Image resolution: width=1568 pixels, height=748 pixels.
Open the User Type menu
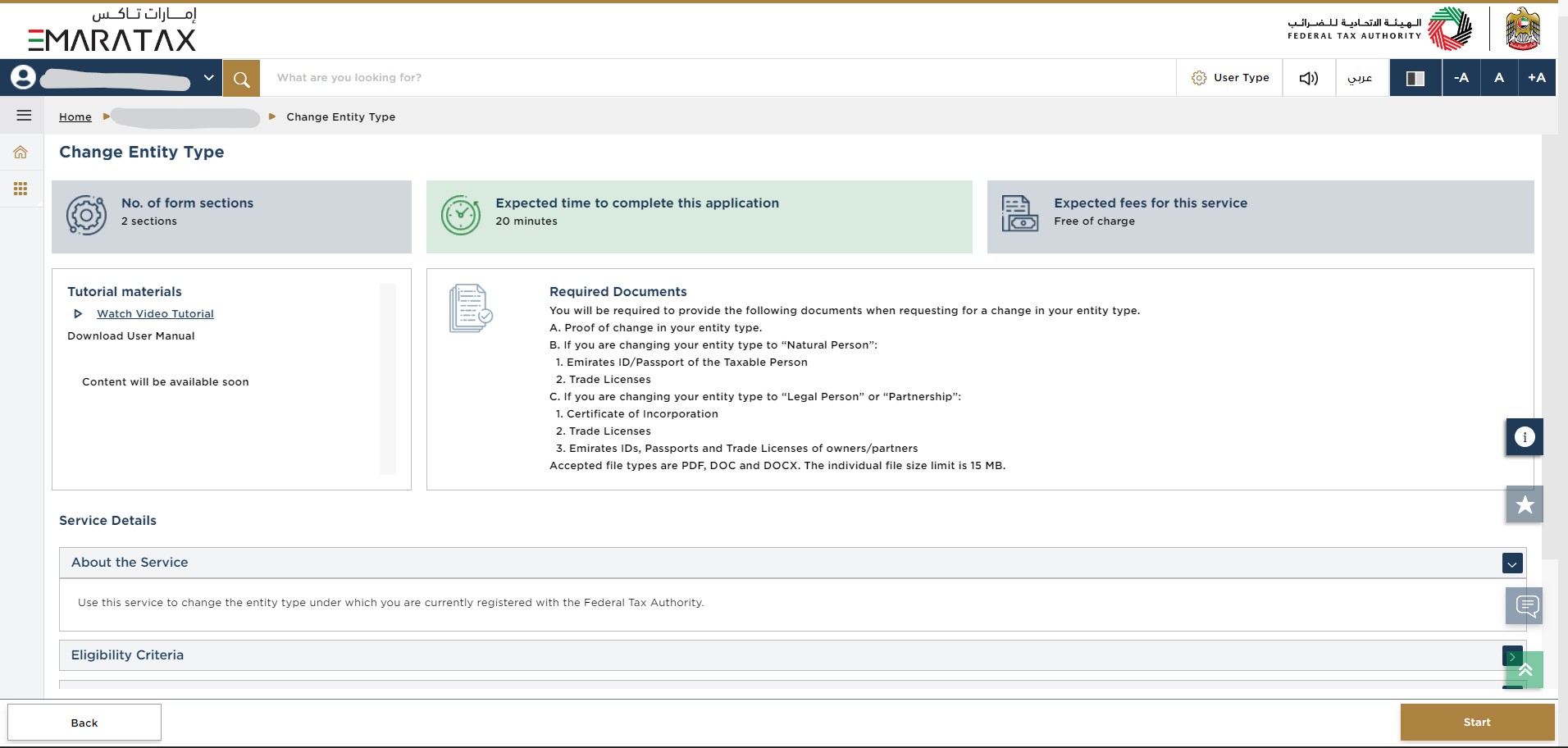coord(1230,78)
